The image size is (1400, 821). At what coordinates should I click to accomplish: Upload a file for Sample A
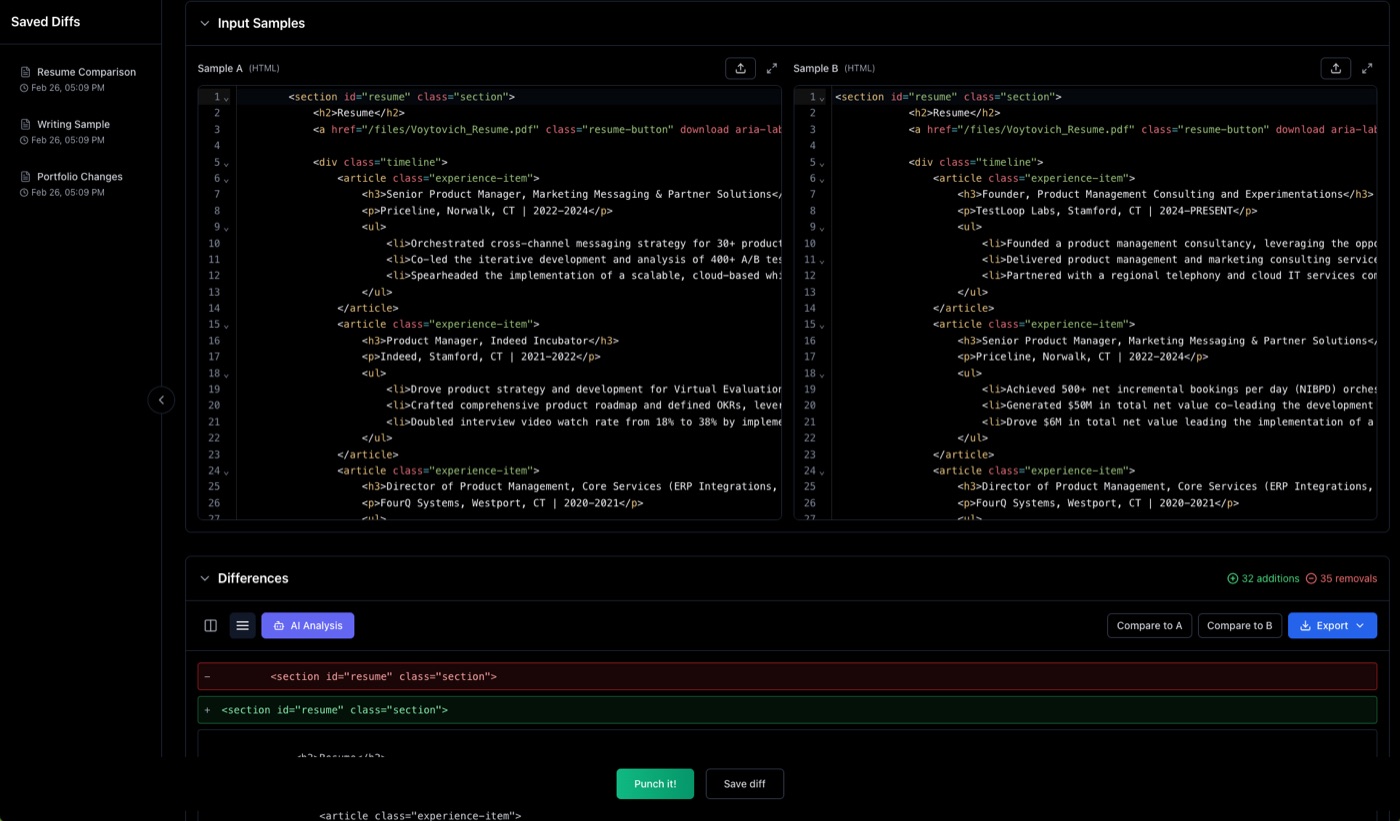(x=740, y=68)
